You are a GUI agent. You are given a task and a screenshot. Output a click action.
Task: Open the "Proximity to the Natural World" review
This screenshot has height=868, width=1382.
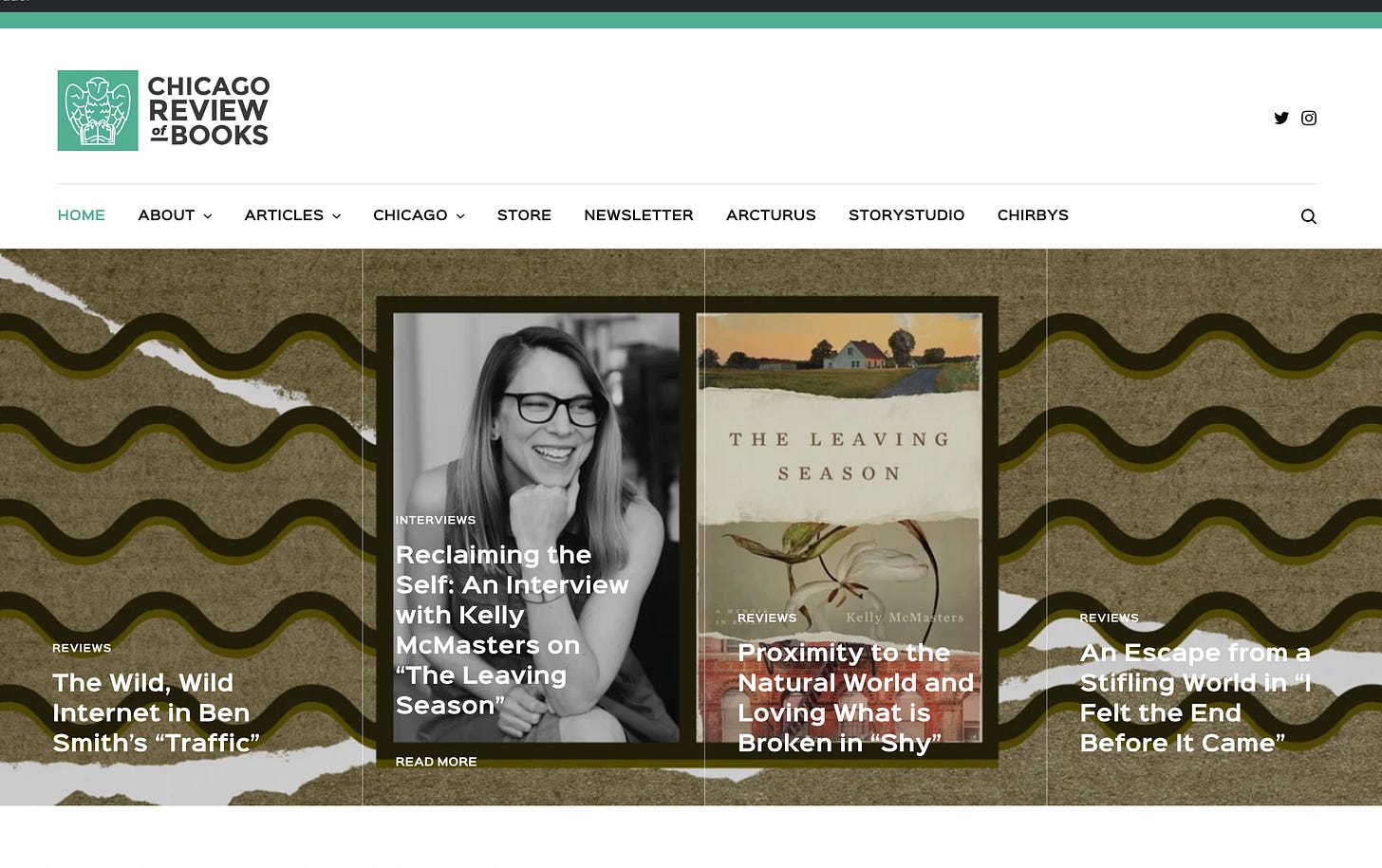coord(856,697)
